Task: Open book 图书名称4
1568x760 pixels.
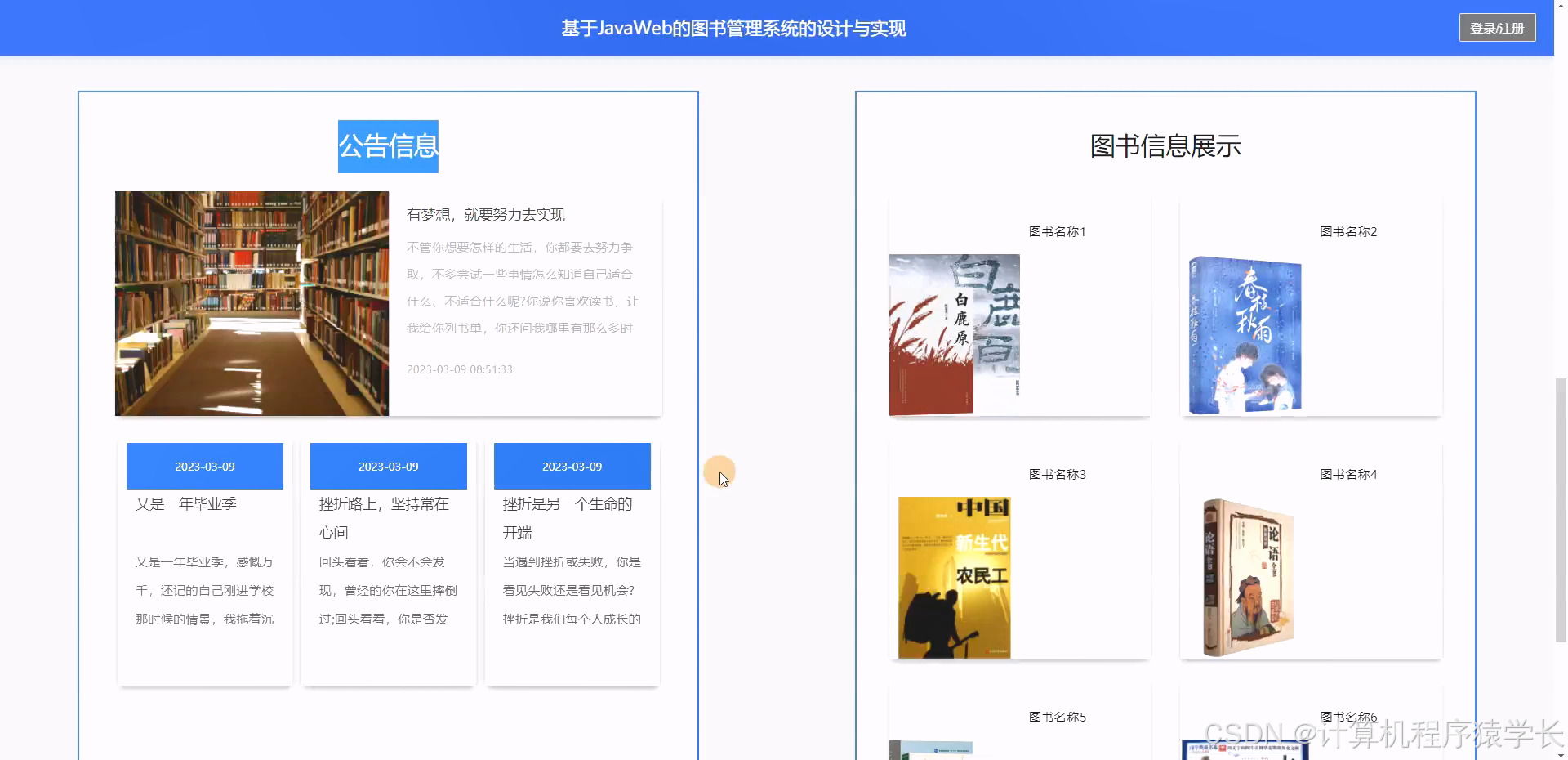Action: [1347, 474]
